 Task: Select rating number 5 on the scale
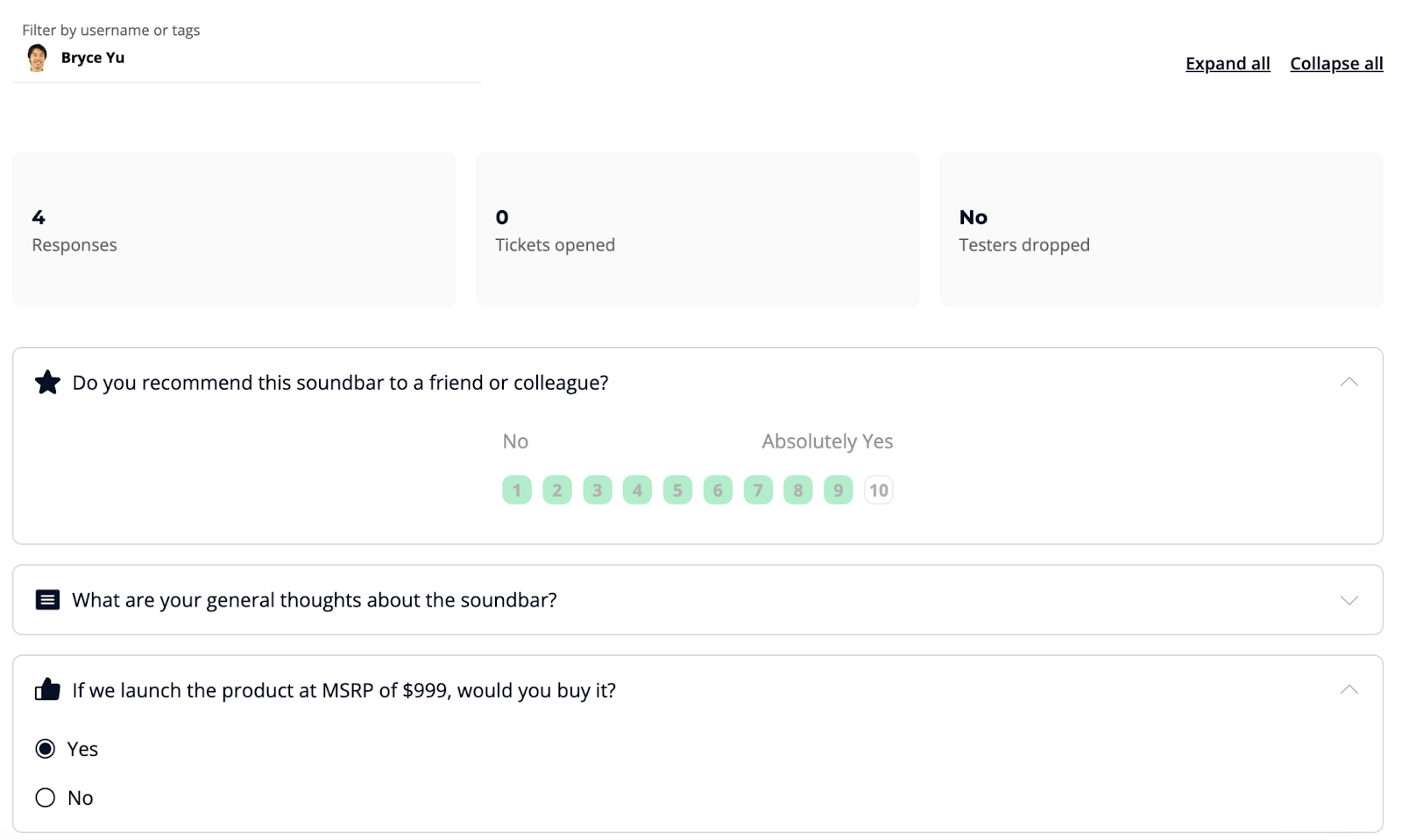(x=677, y=491)
